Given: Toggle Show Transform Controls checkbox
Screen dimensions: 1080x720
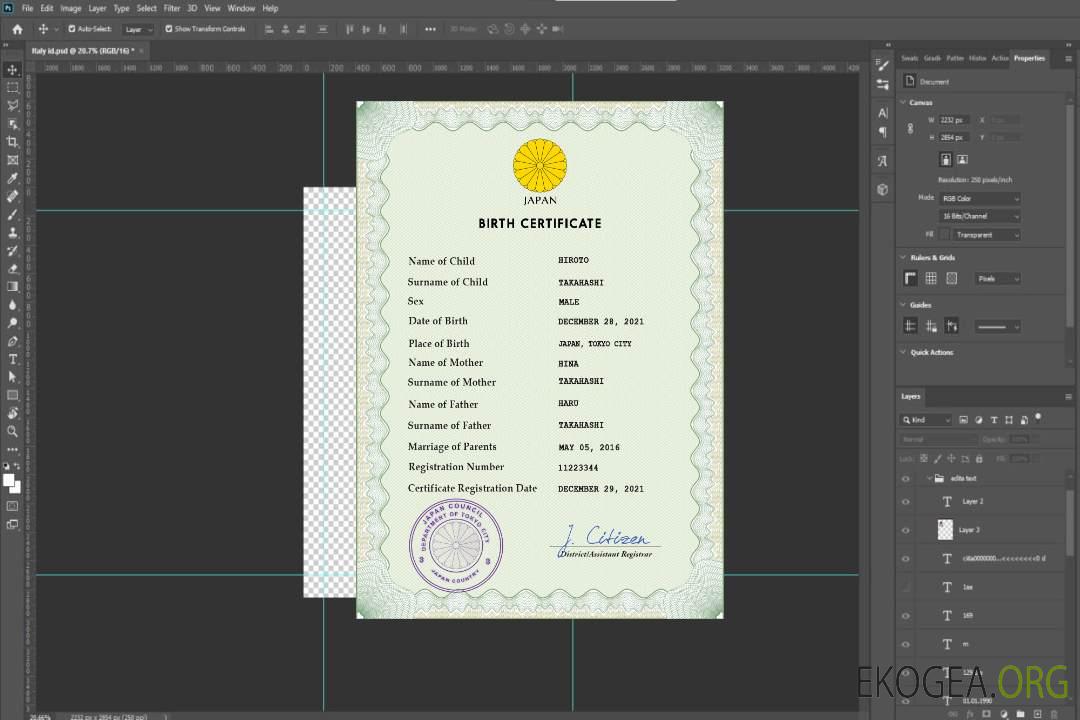Looking at the screenshot, I should tap(169, 29).
